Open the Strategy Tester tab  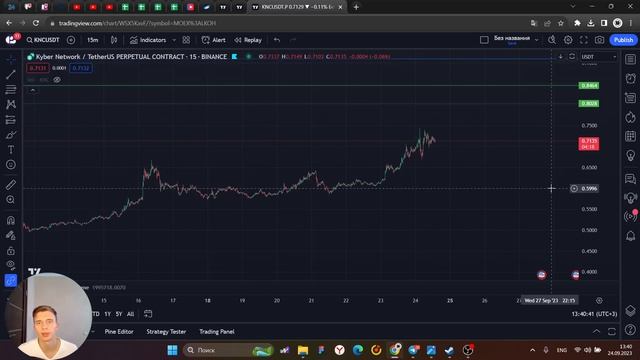166,332
